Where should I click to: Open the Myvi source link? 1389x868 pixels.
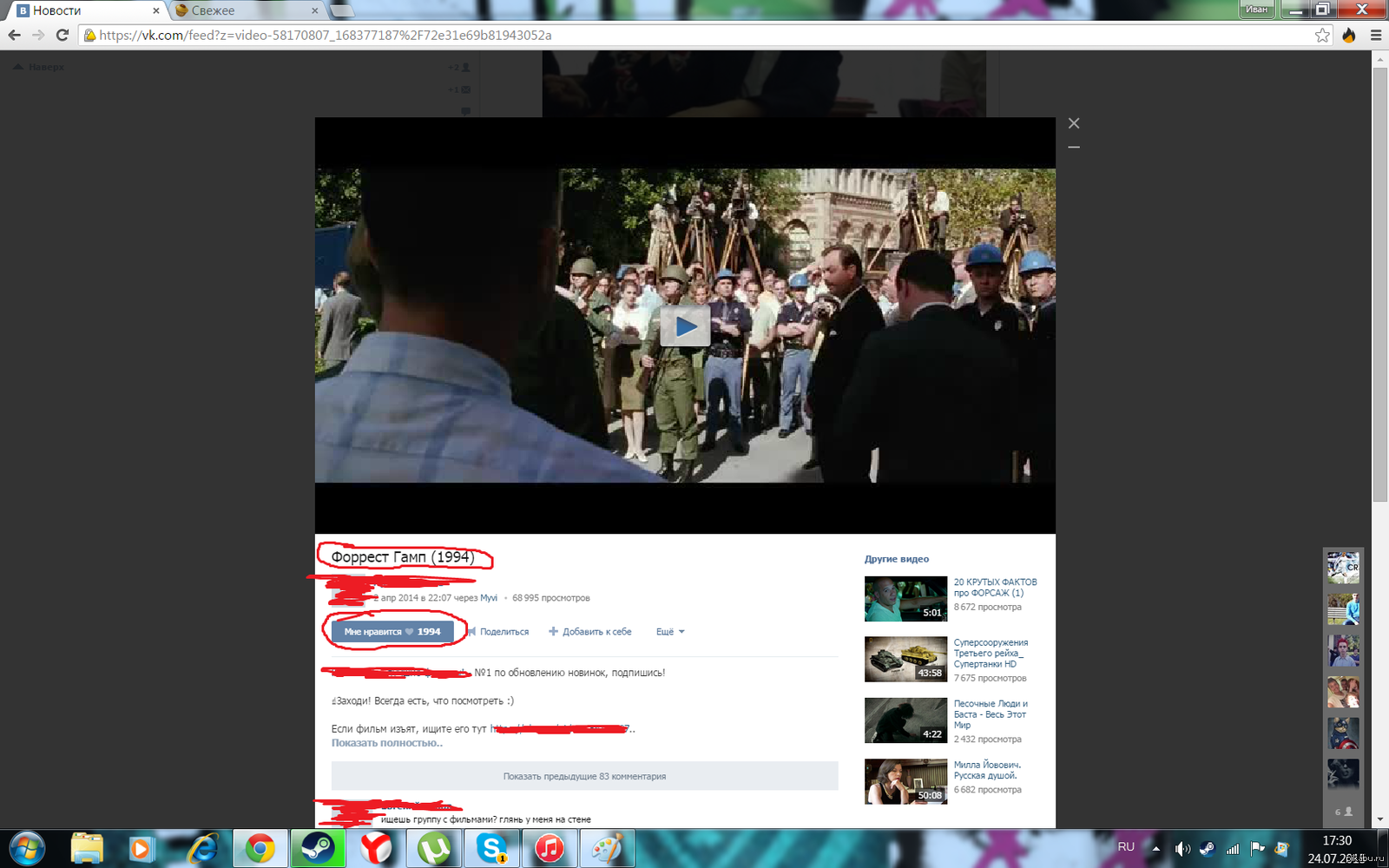coord(489,598)
